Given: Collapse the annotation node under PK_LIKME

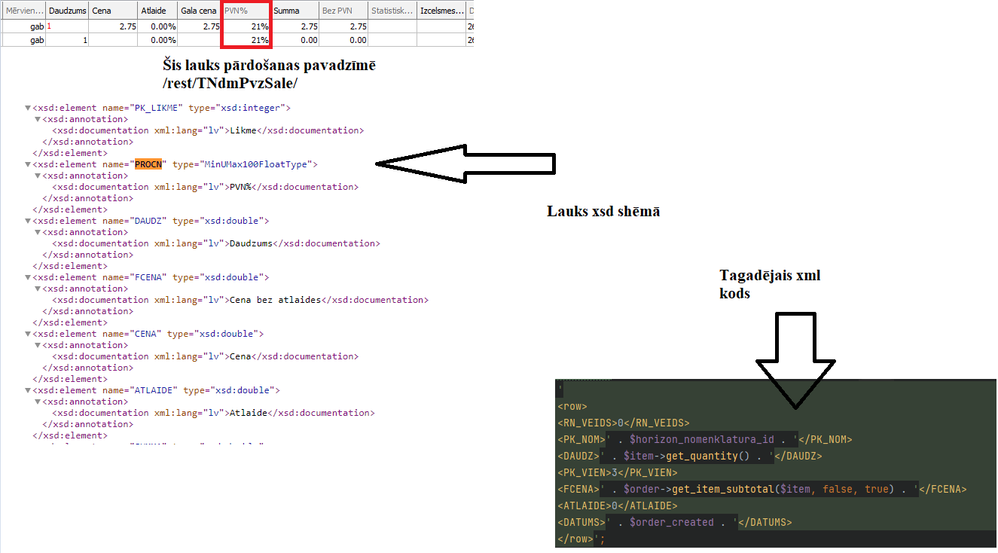Looking at the screenshot, I should click(x=38, y=119).
